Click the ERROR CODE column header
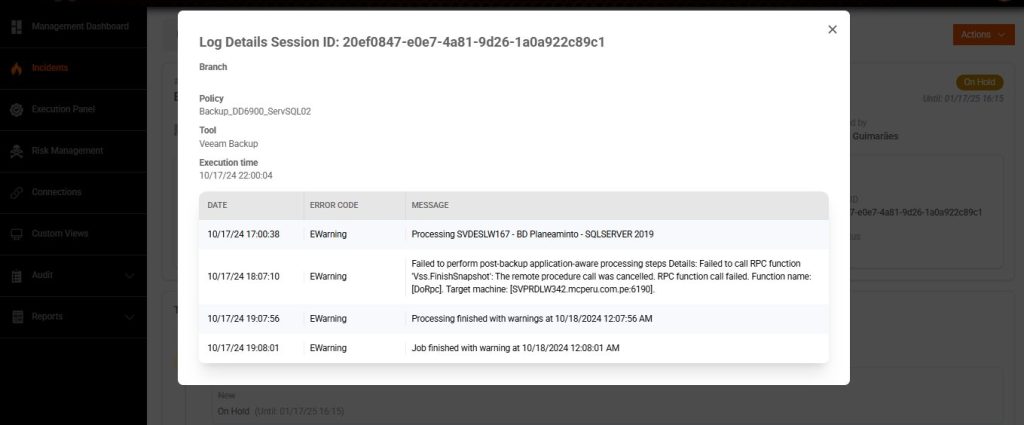 coord(334,205)
